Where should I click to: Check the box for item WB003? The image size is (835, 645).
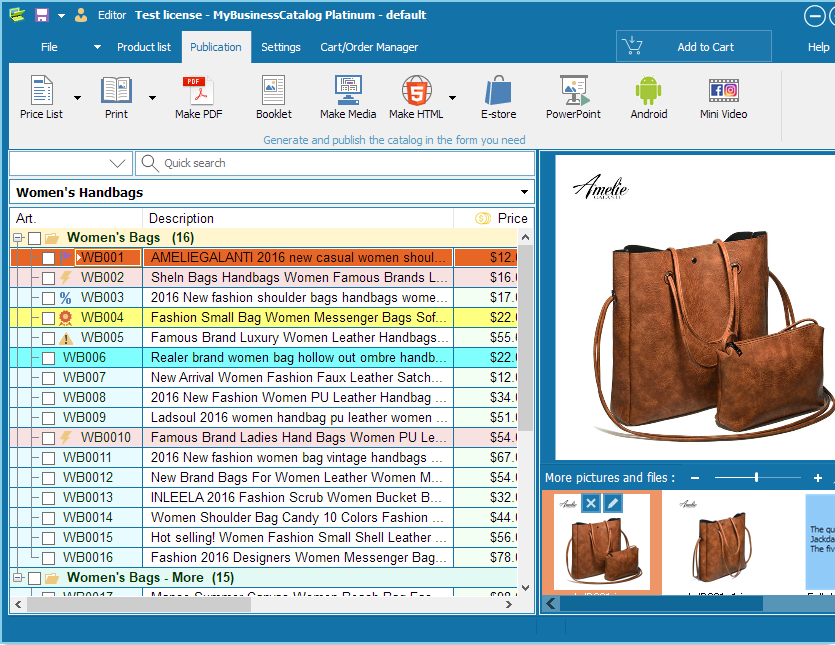click(x=48, y=298)
